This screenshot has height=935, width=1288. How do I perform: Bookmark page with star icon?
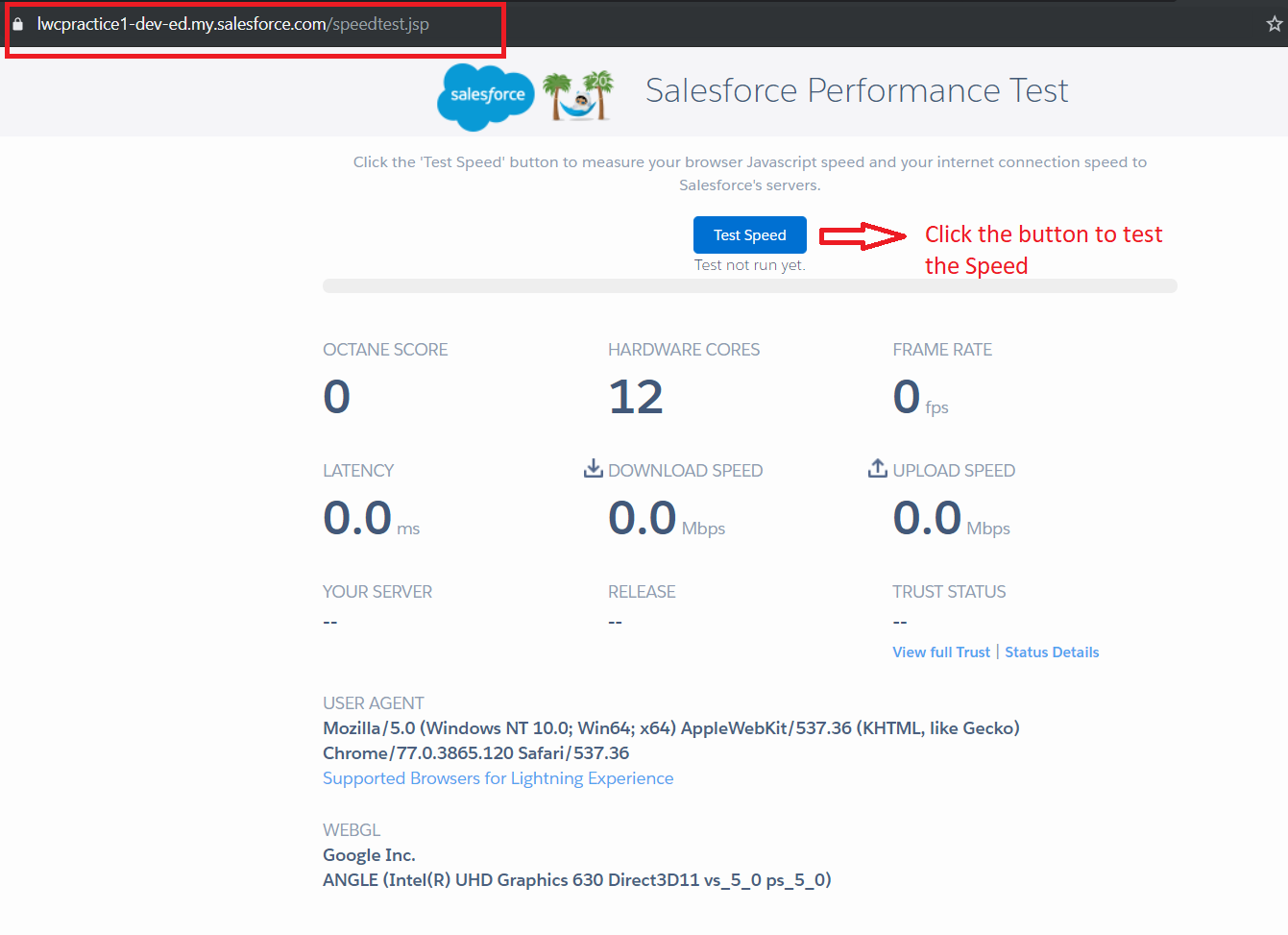pyautogui.click(x=1275, y=24)
